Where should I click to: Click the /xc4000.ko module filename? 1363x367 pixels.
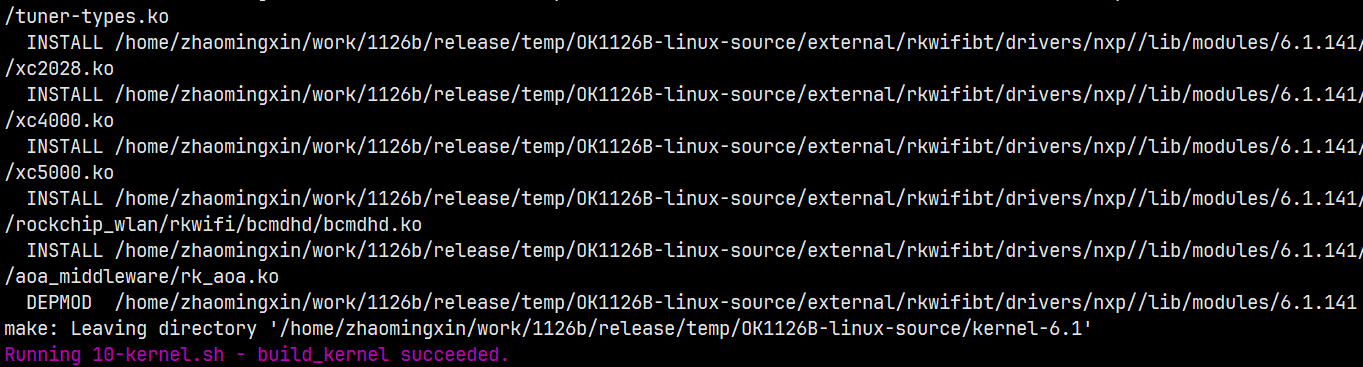tap(59, 121)
